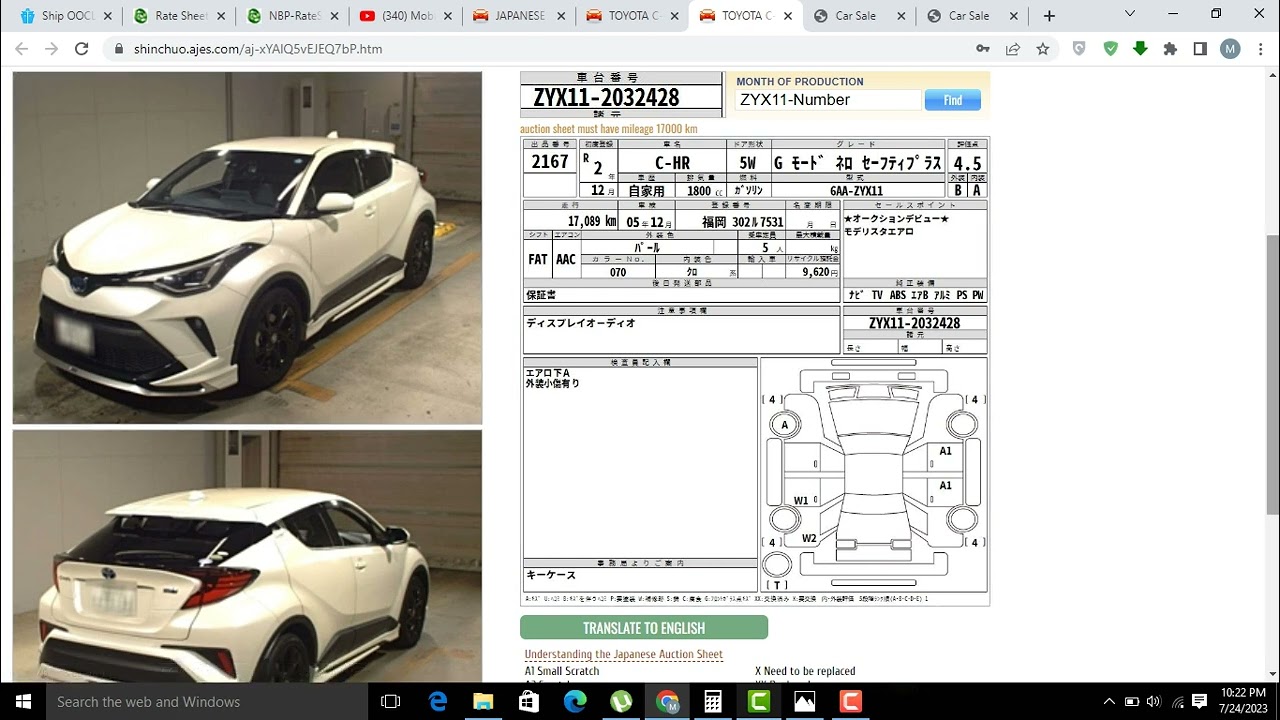1280x720 pixels.
Task: Bookmark this page with star icon
Action: tap(1043, 49)
